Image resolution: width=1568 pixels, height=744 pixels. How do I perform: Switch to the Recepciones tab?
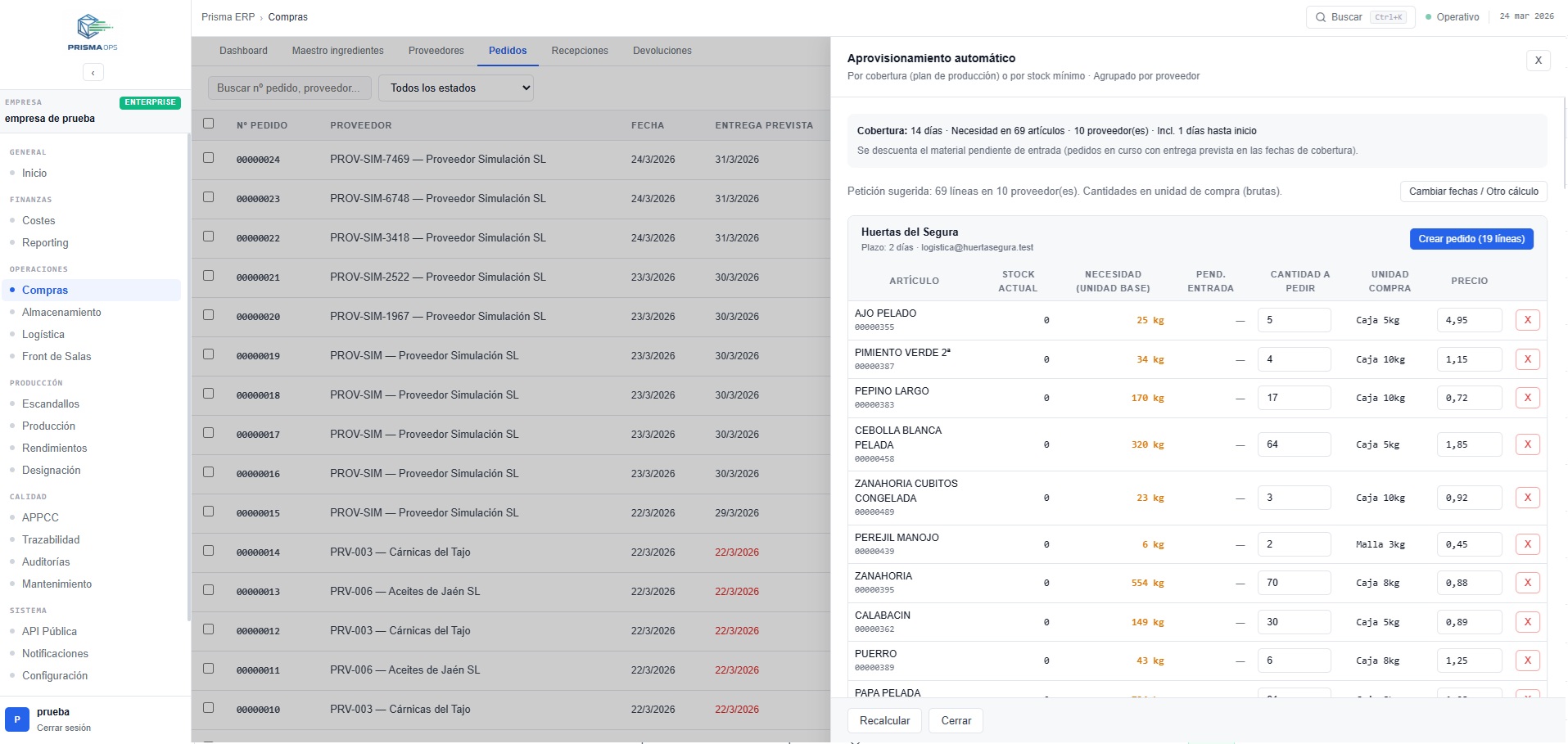click(579, 51)
